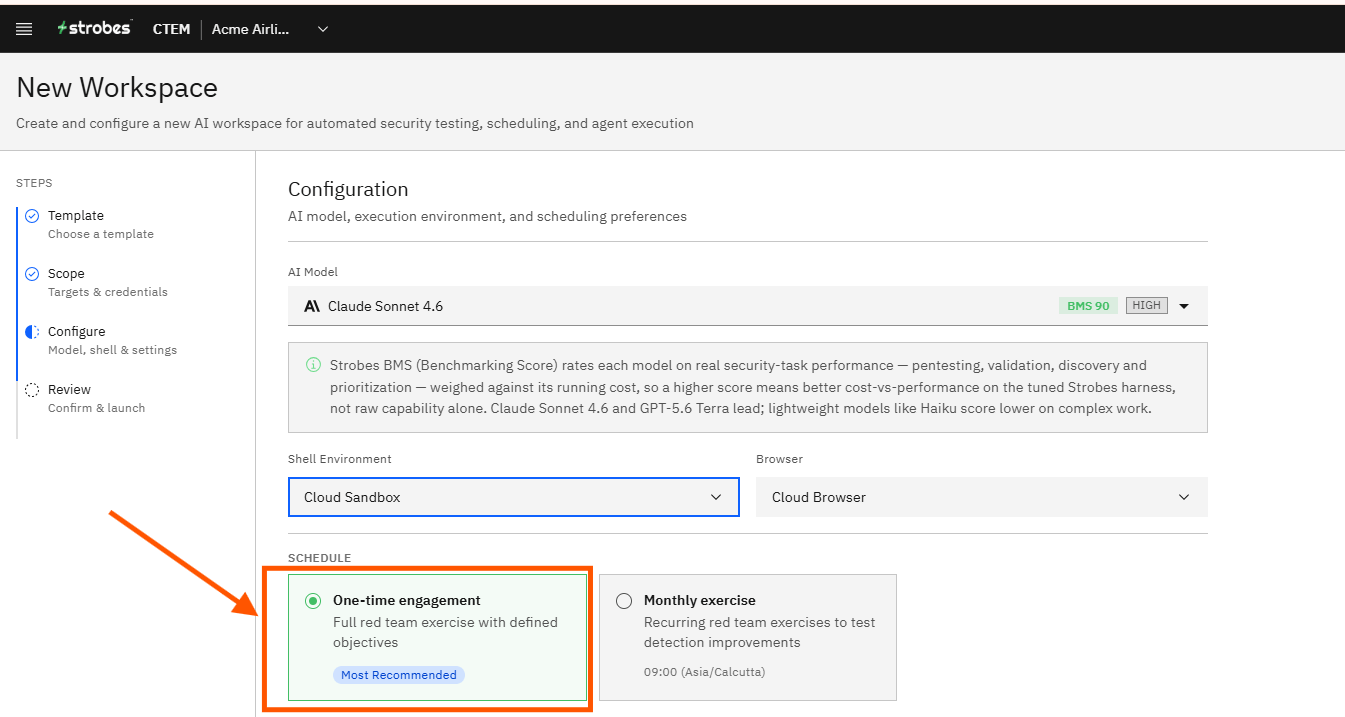The width and height of the screenshot is (1345, 717).
Task: Open the CTEM section
Action: 171,29
